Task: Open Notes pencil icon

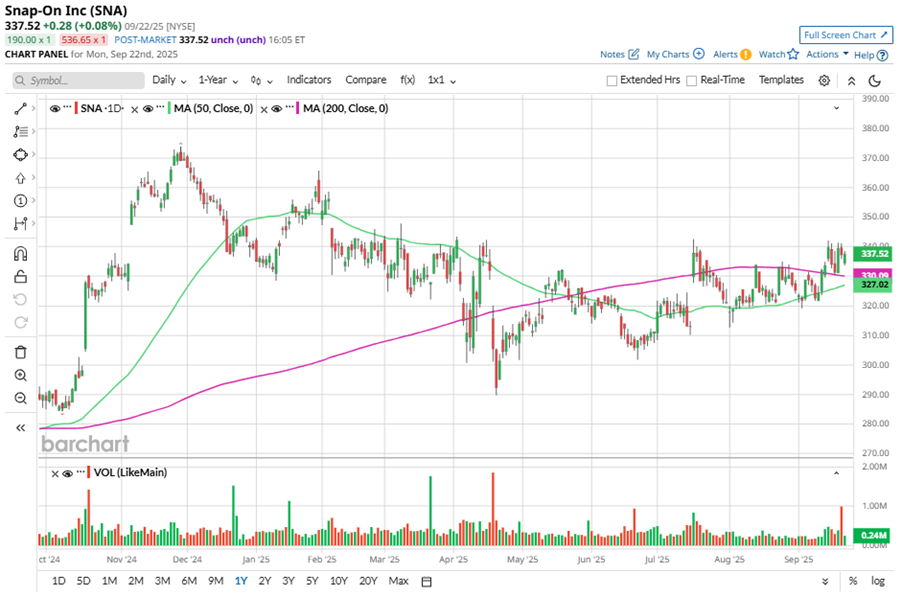Action: pyautogui.click(x=633, y=54)
